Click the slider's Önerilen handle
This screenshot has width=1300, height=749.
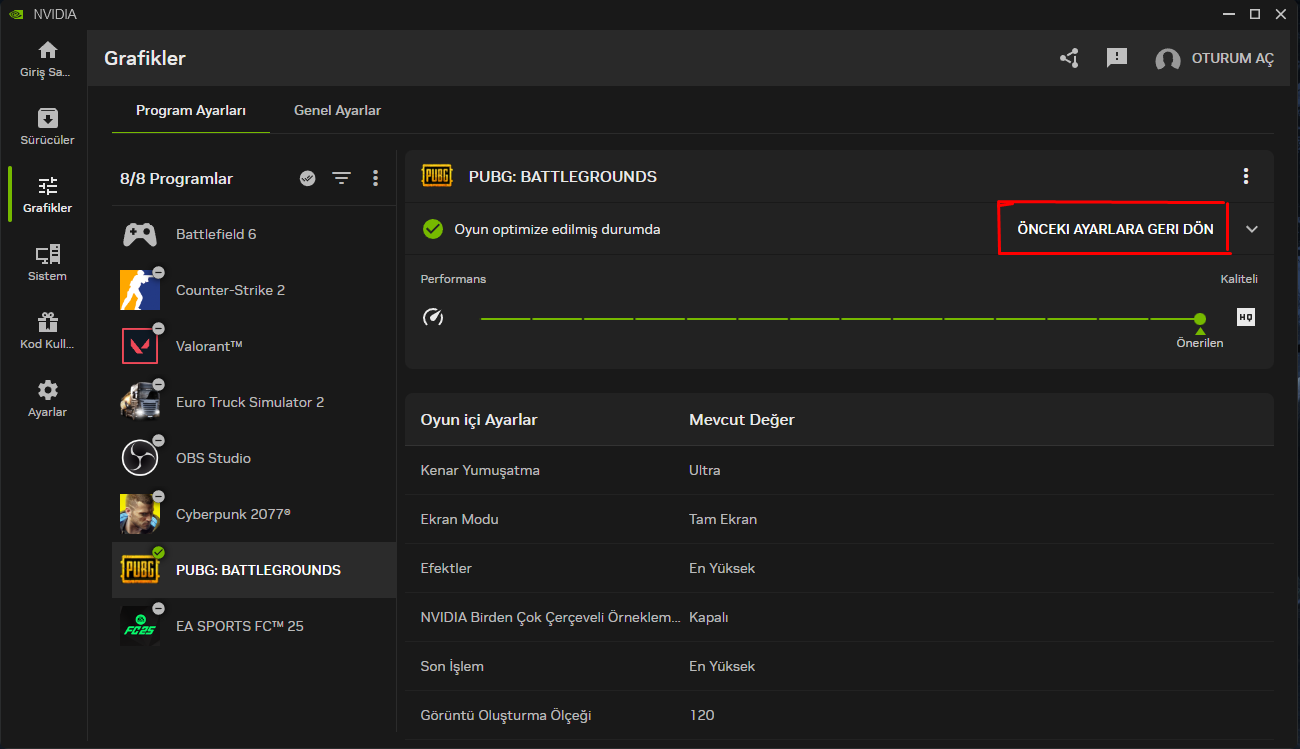pos(1200,319)
